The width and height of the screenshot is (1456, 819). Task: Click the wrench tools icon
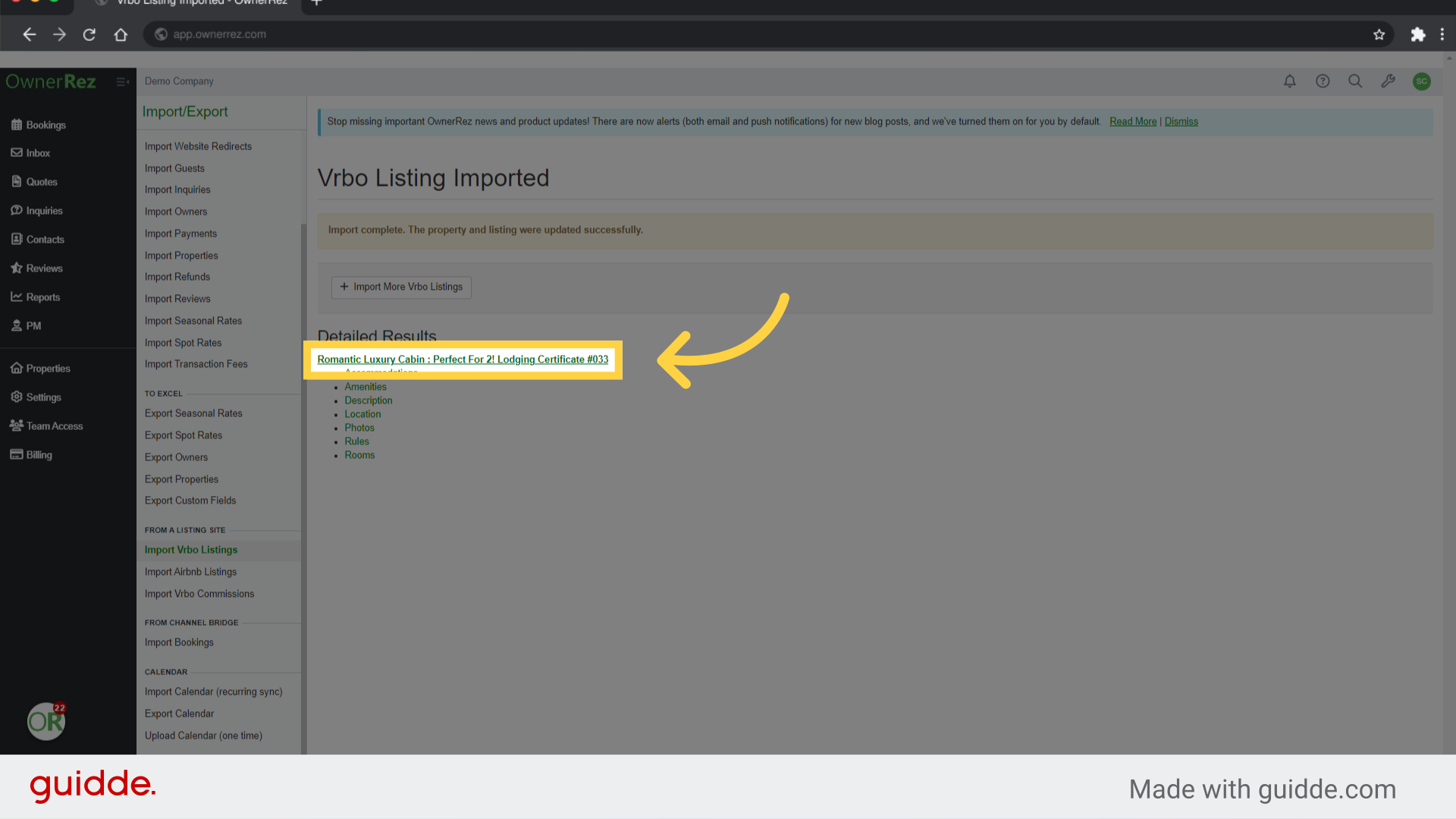click(x=1388, y=81)
